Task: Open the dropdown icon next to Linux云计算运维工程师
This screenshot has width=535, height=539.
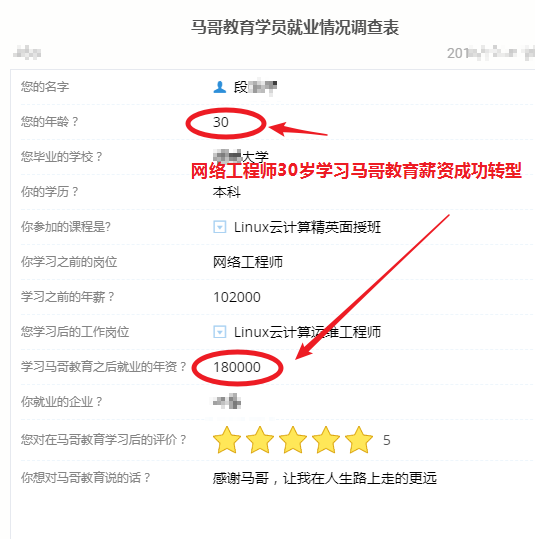Action: click(220, 332)
